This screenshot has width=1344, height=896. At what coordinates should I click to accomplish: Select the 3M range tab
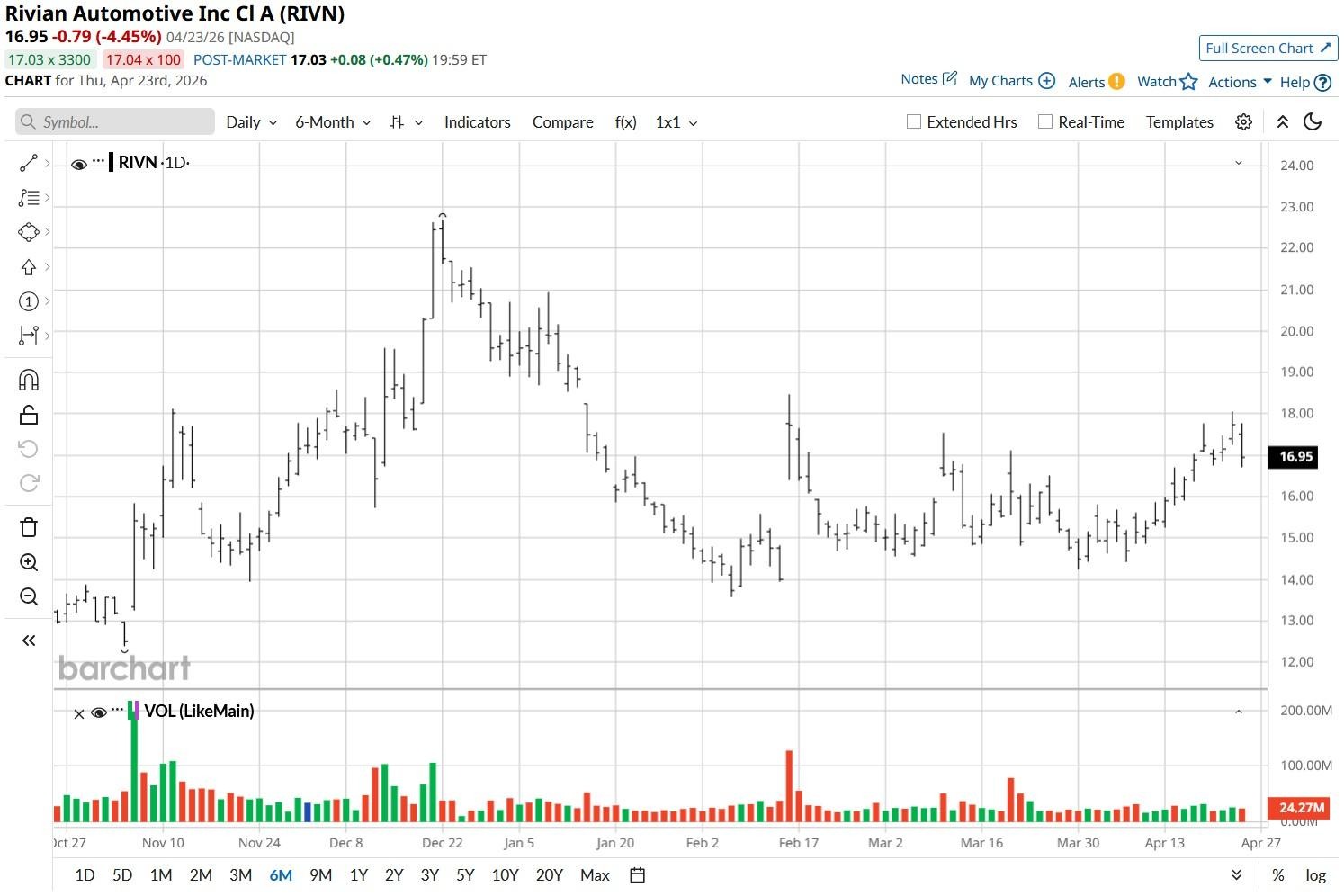240,875
